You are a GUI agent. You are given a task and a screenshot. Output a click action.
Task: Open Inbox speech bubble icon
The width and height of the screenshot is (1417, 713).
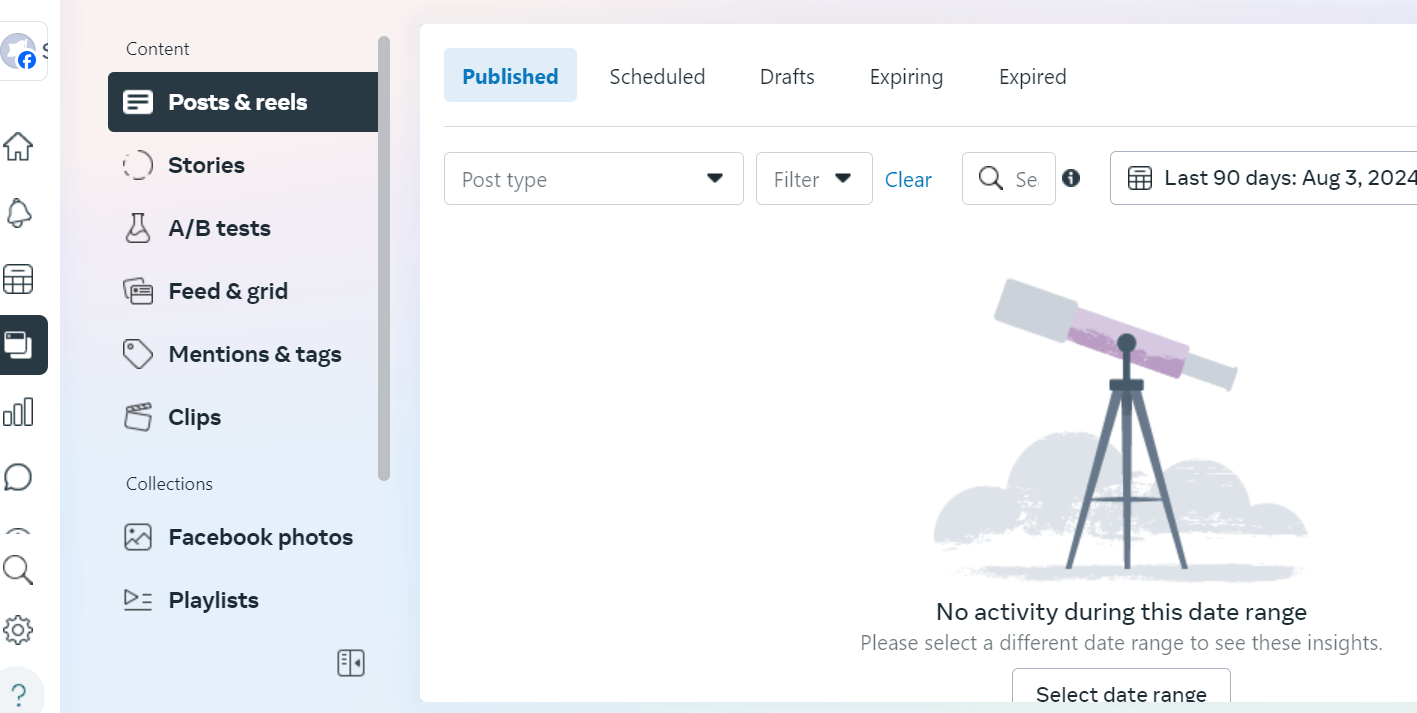click(x=18, y=477)
